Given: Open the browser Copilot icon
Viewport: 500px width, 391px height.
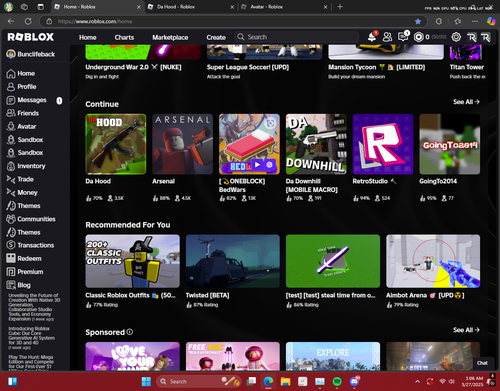Looking at the screenshot, I should click(491, 21).
